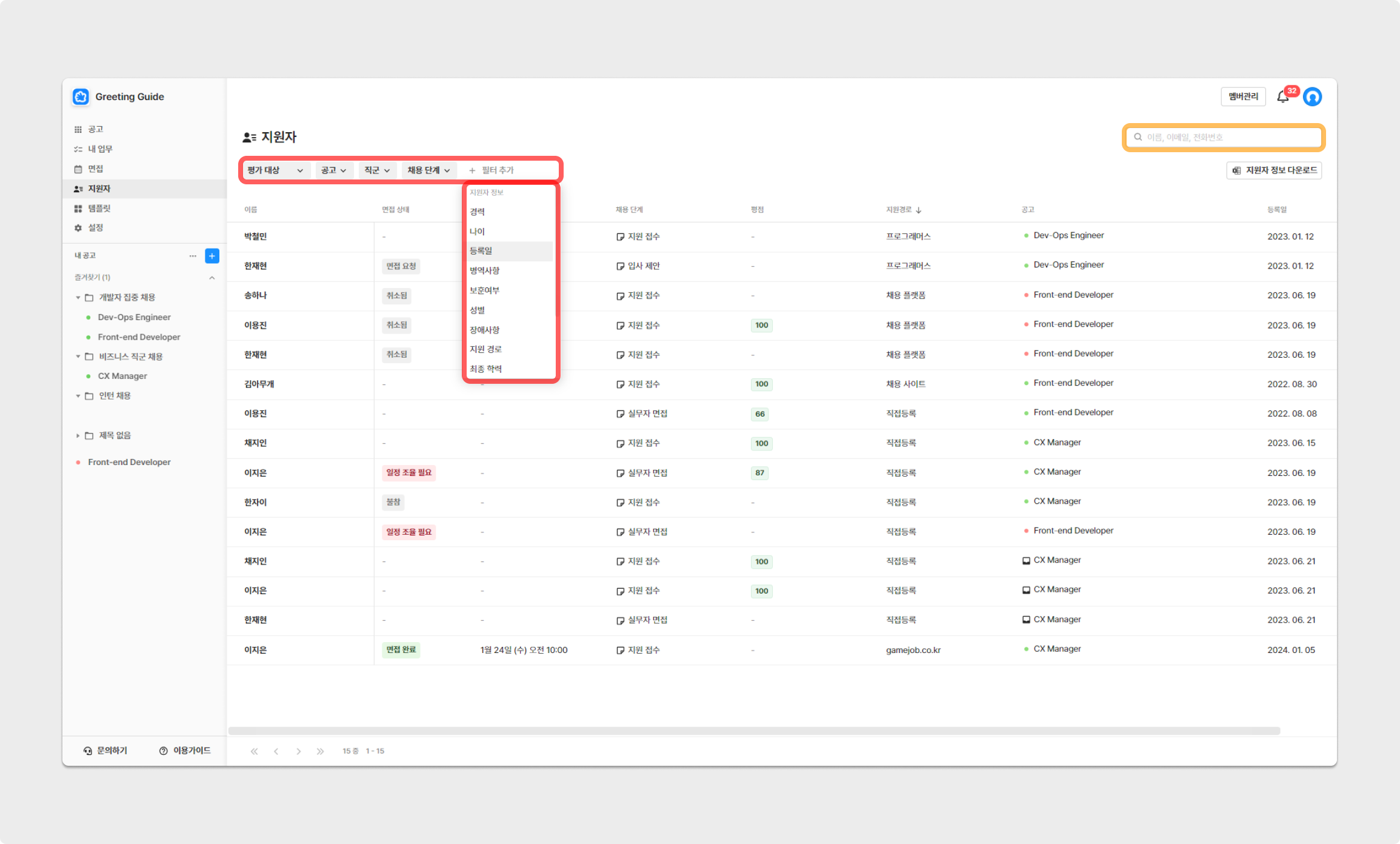Expand the 제목 없음 folder

click(78, 435)
